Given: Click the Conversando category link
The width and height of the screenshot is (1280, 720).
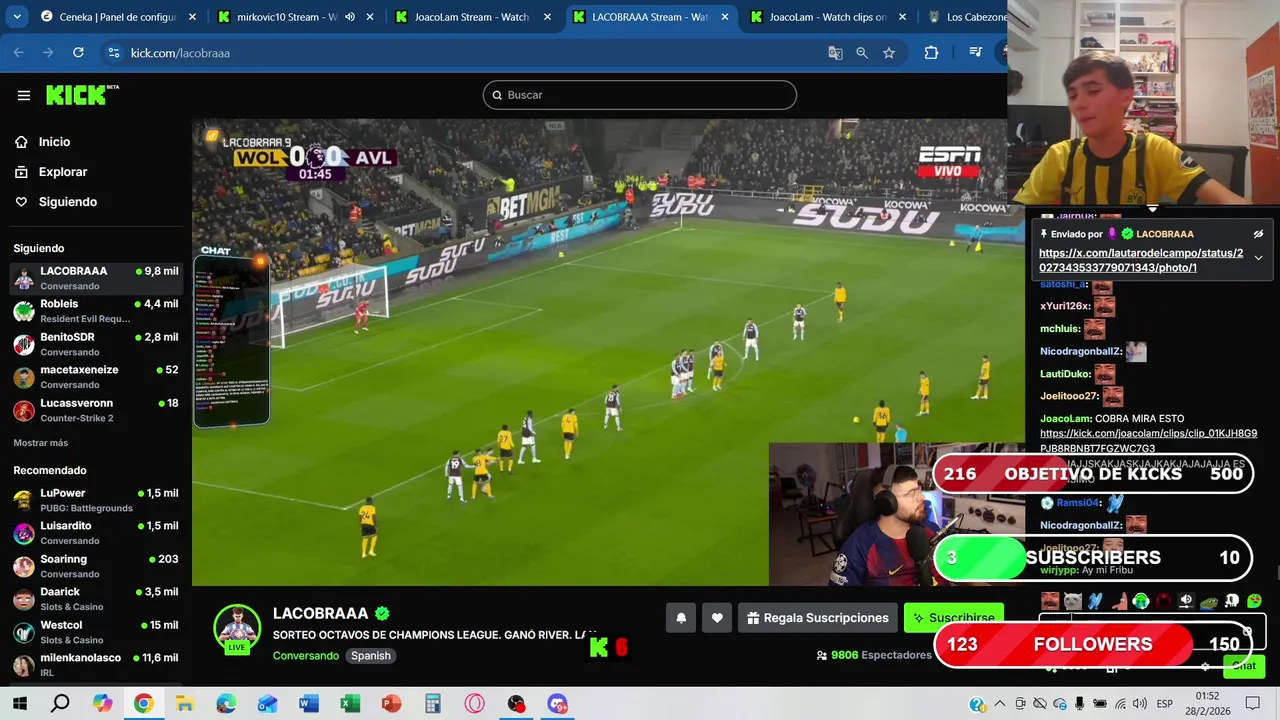Looking at the screenshot, I should point(306,656).
